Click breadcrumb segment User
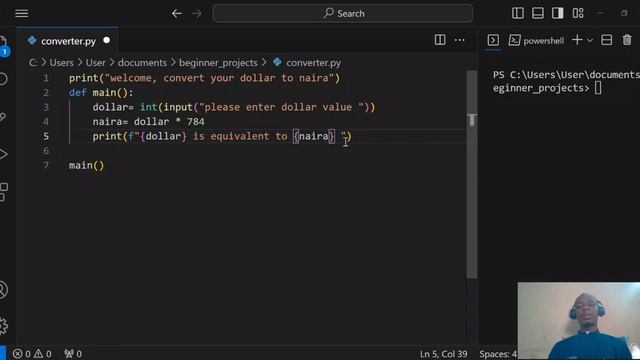The width and height of the screenshot is (640, 360). click(96, 63)
